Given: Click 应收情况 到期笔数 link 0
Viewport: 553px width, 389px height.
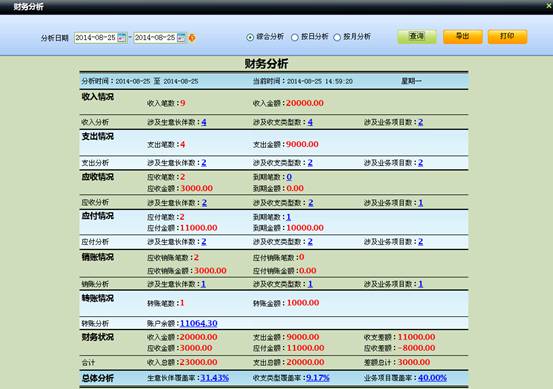Looking at the screenshot, I should (x=289, y=177).
